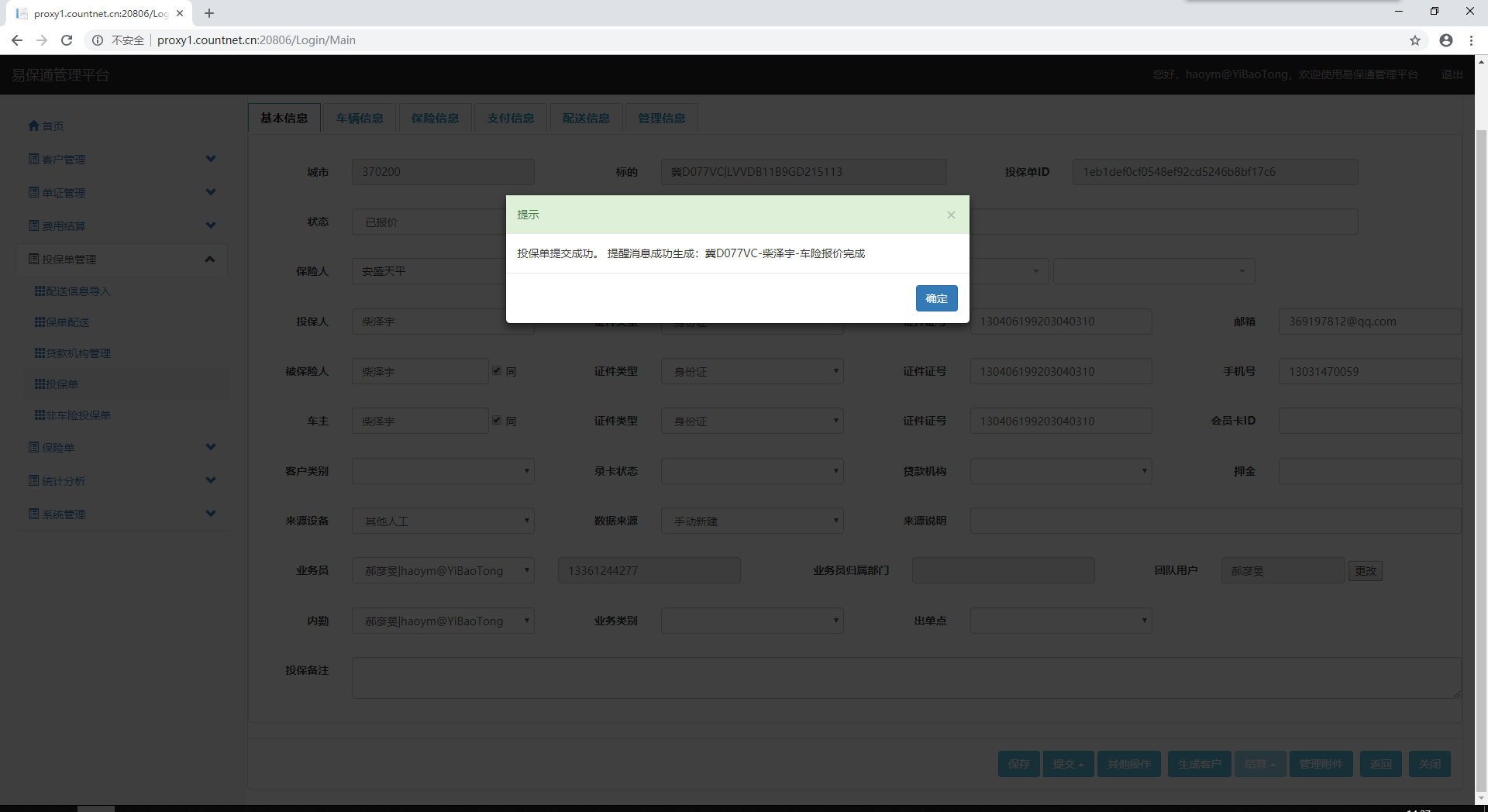Open the 结算 dropdown button
1488x812 pixels.
(1260, 764)
